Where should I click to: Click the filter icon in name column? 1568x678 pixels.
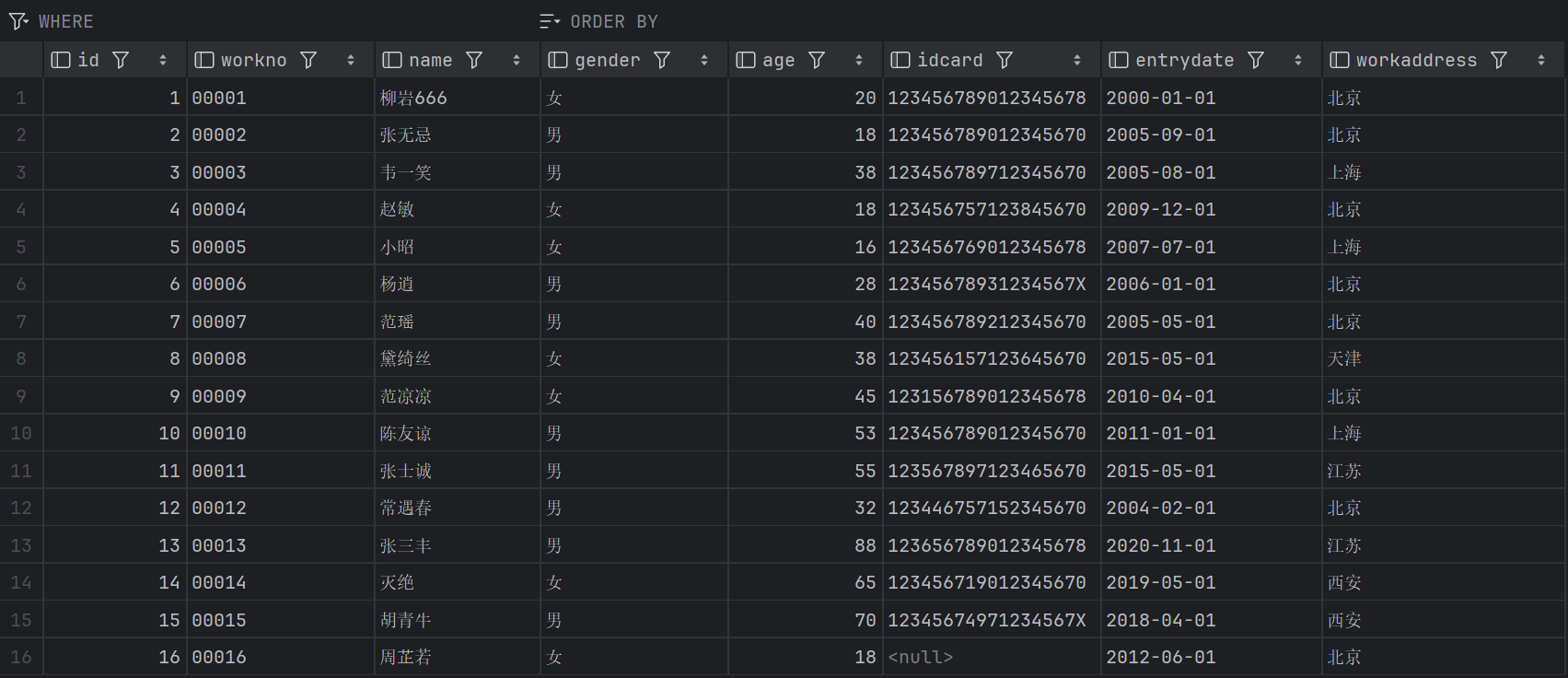tap(474, 60)
